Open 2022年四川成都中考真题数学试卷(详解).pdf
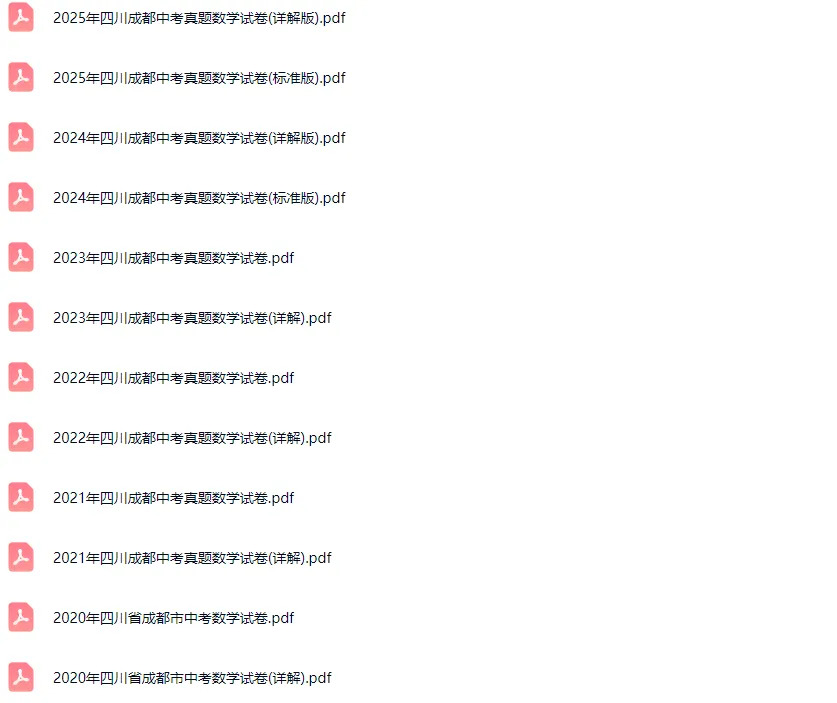The height and width of the screenshot is (703, 837). click(x=192, y=438)
